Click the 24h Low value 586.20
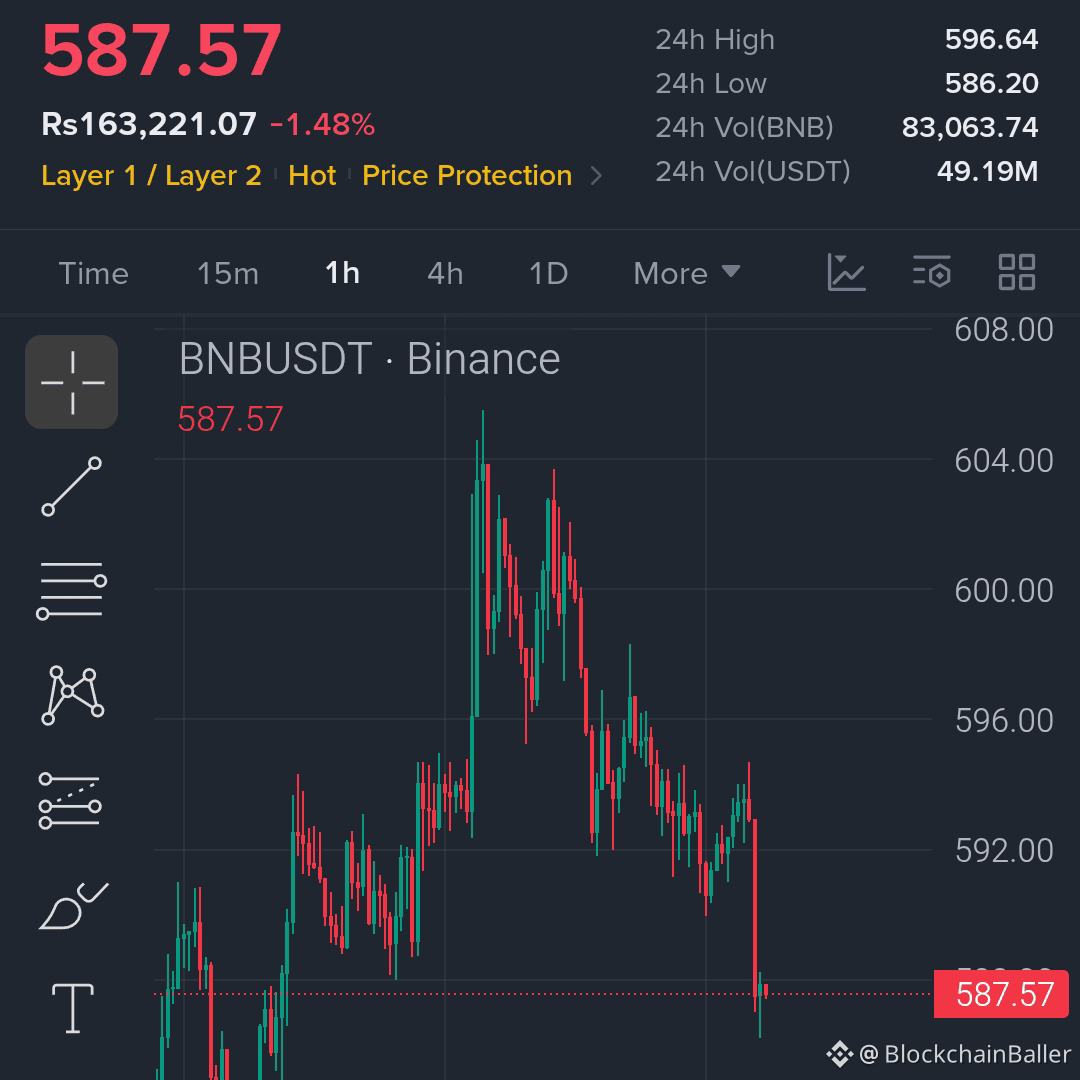 [991, 83]
